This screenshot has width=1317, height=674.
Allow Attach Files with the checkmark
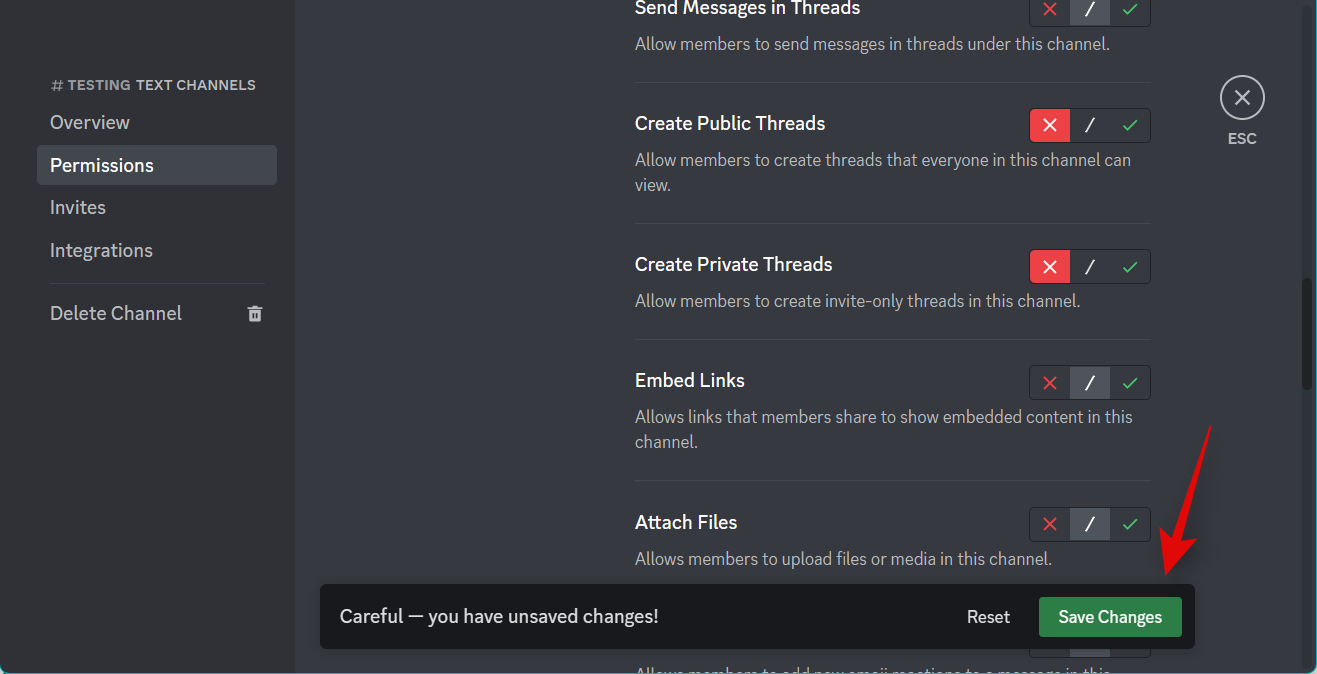1130,524
